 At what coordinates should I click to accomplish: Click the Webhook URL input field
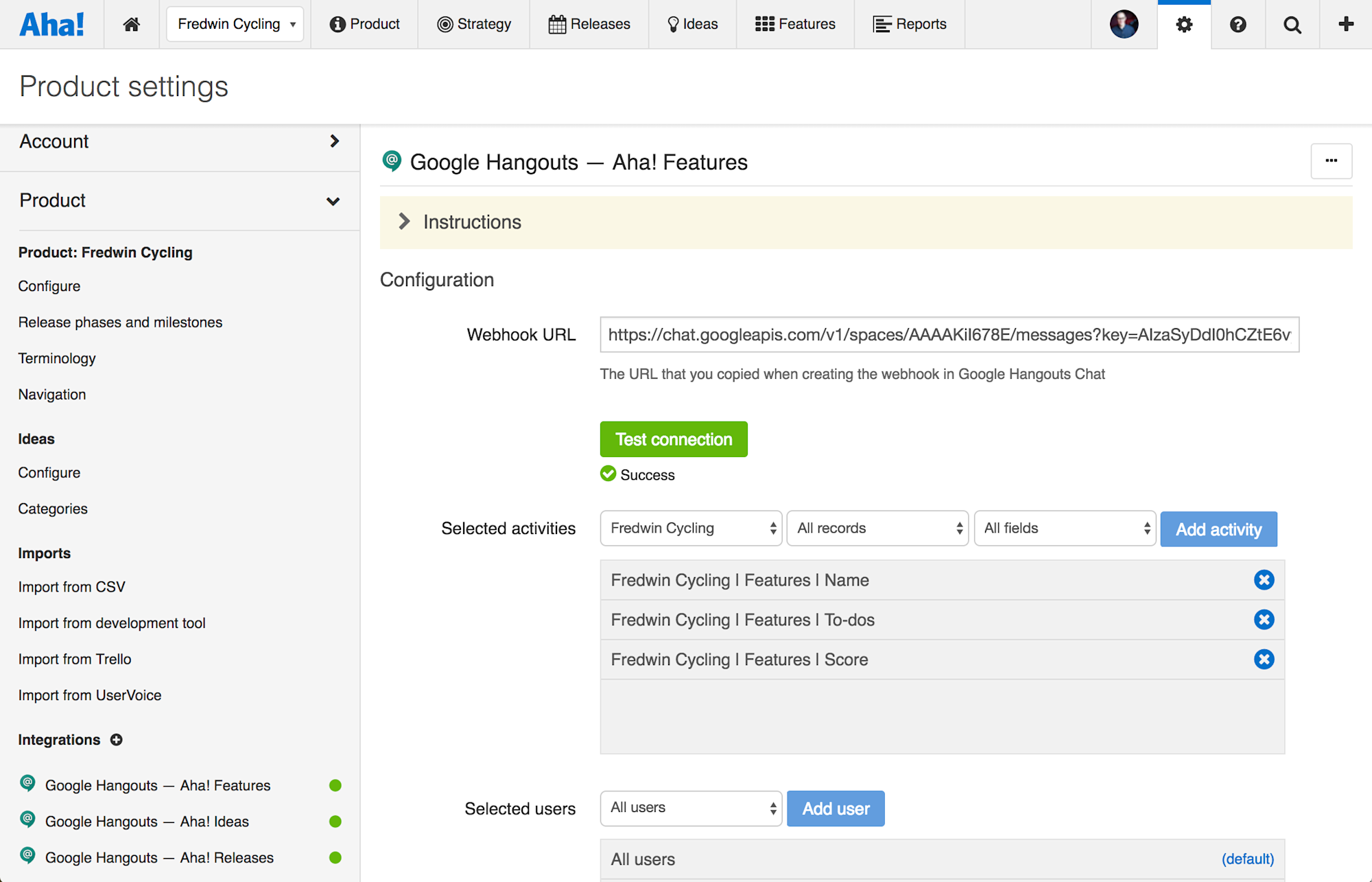[949, 335]
